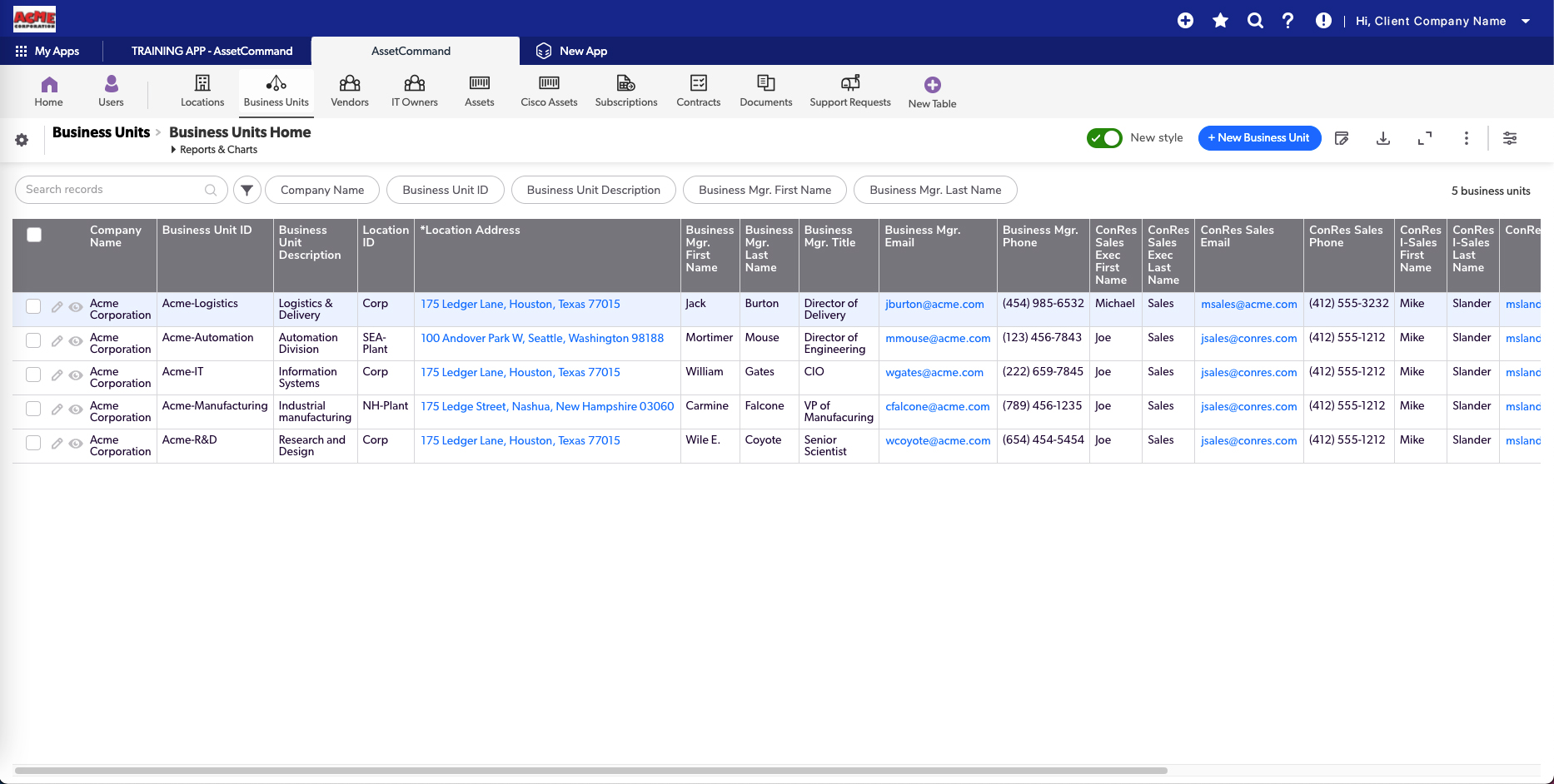Open Business Mgr. Last Name filter
This screenshot has width=1554, height=784.
tap(935, 190)
